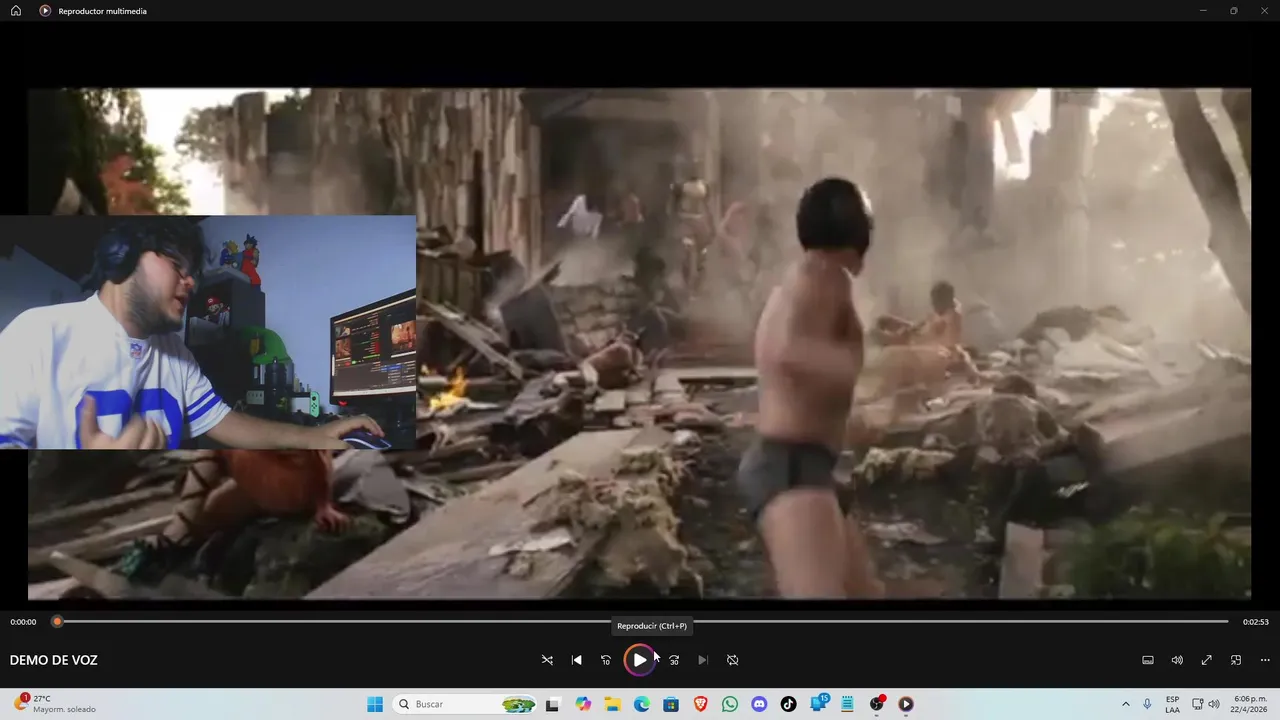Open the weather widget showing 27°C
Image resolution: width=1280 pixels, height=720 pixels.
pos(57,704)
